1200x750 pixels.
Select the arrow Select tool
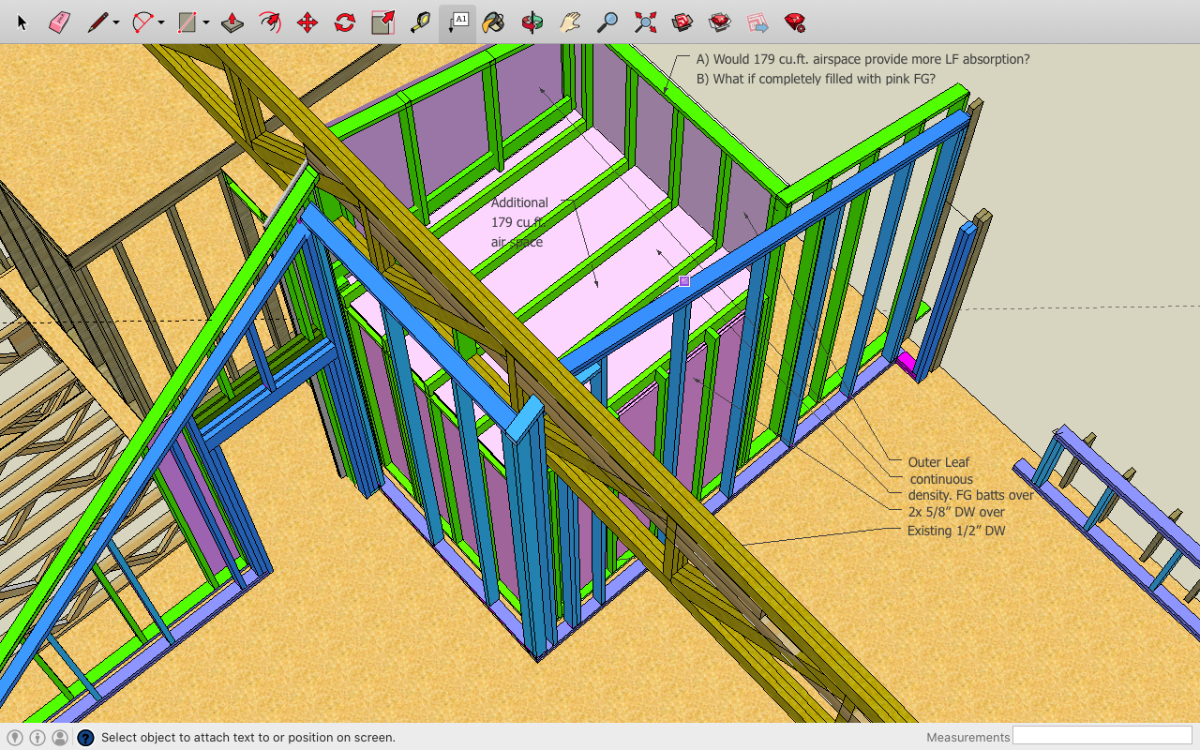coord(23,21)
